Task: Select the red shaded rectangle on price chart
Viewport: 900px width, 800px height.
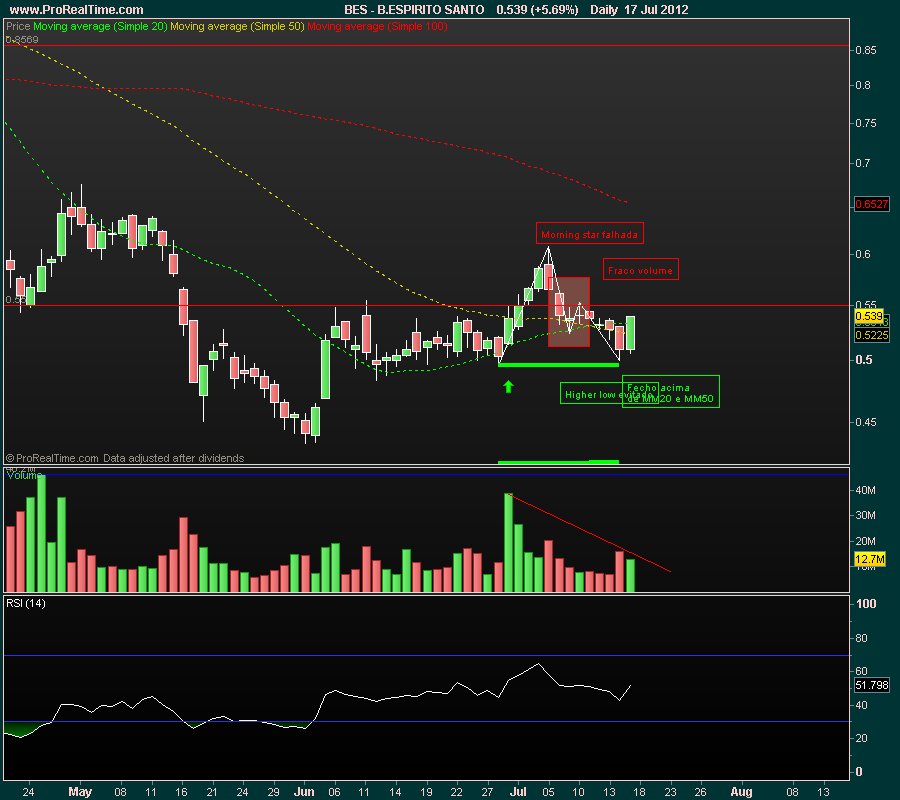Action: pyautogui.click(x=569, y=312)
